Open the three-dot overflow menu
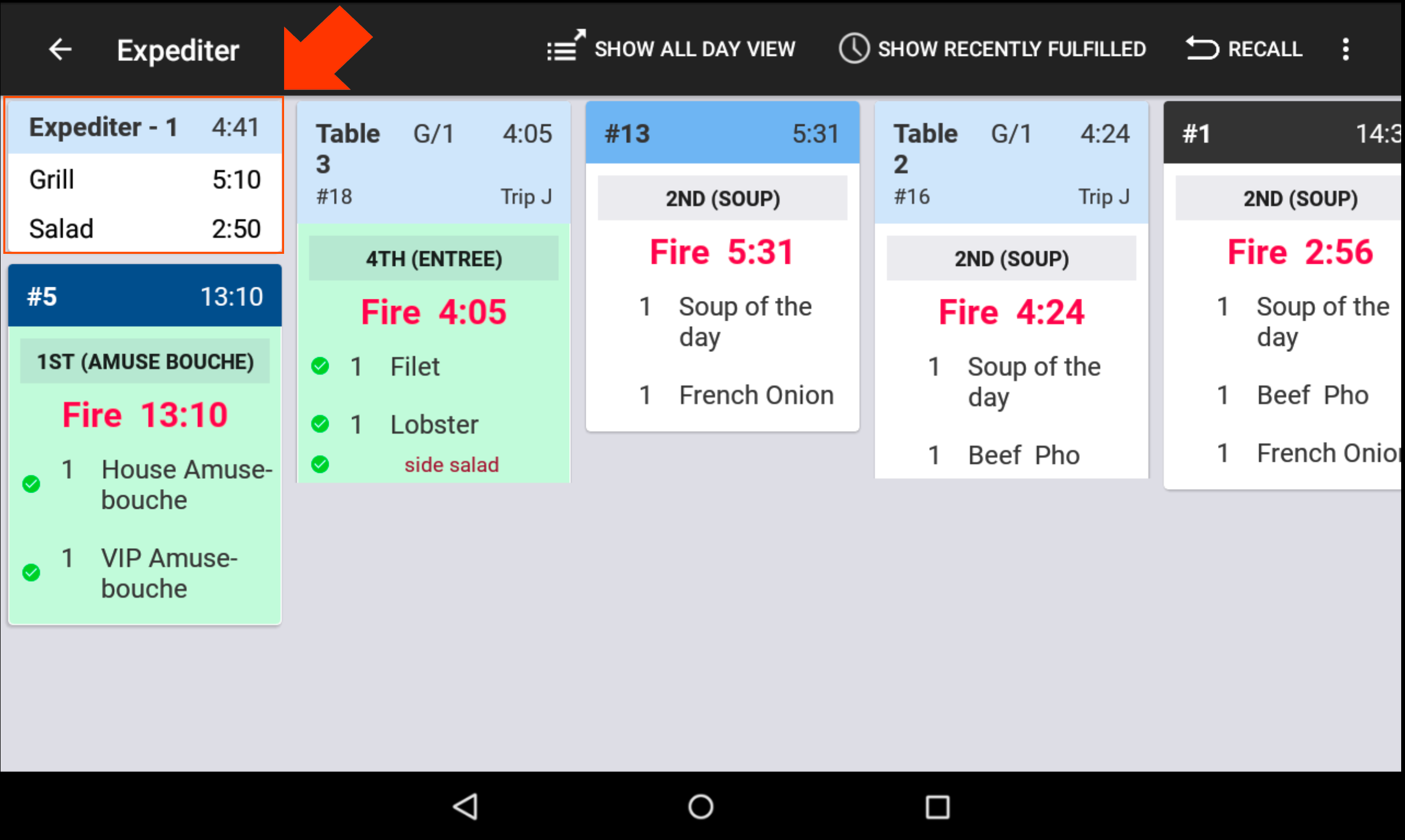 (1346, 49)
